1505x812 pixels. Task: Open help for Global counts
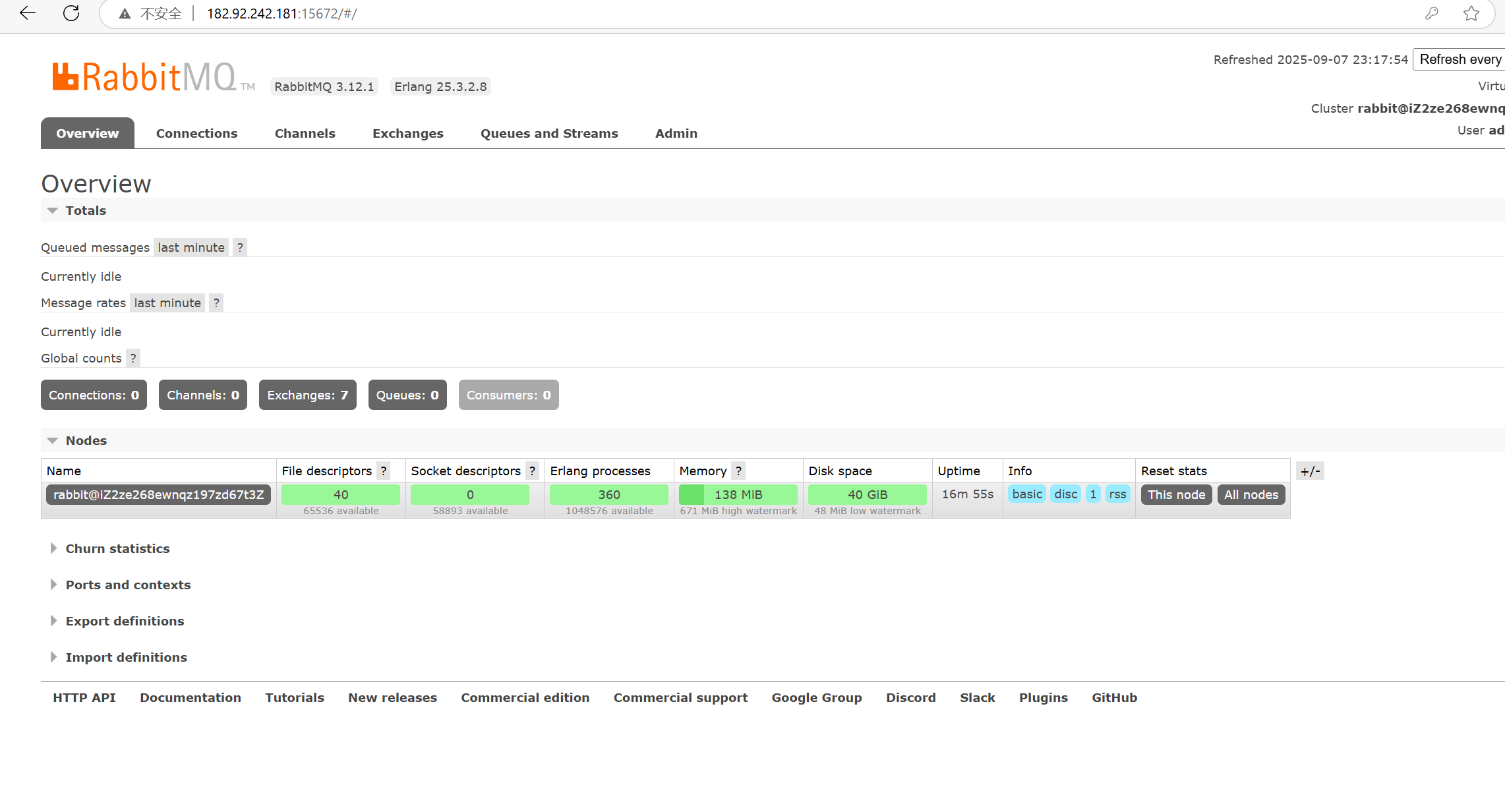point(133,358)
